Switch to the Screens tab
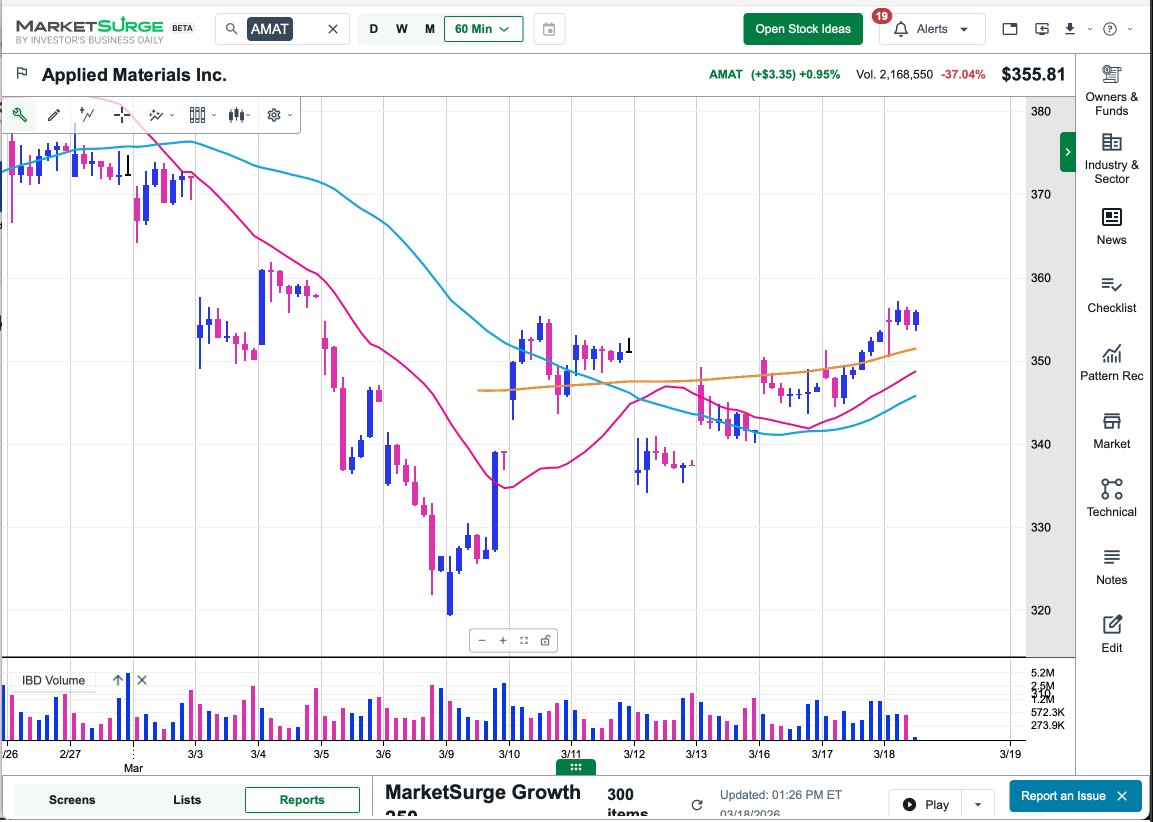1153x822 pixels. (72, 800)
